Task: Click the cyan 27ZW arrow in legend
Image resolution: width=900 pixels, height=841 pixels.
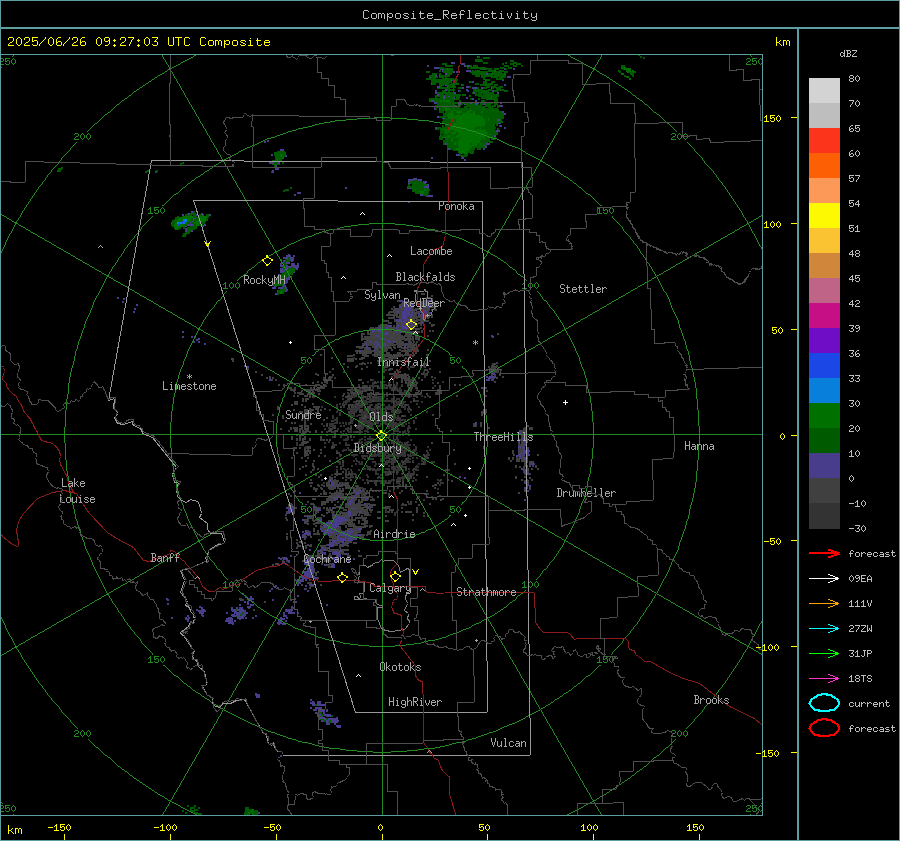Action: click(824, 629)
